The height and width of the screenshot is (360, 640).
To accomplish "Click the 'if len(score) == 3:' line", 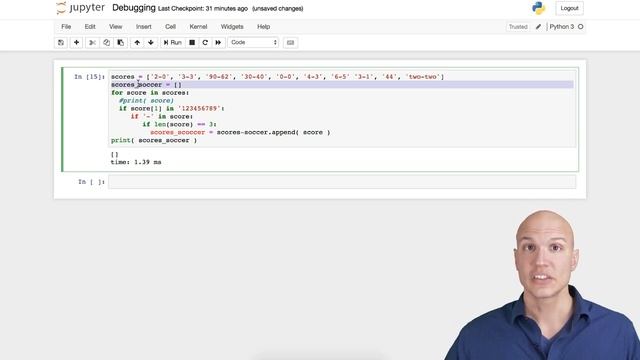I will pyautogui.click(x=179, y=124).
